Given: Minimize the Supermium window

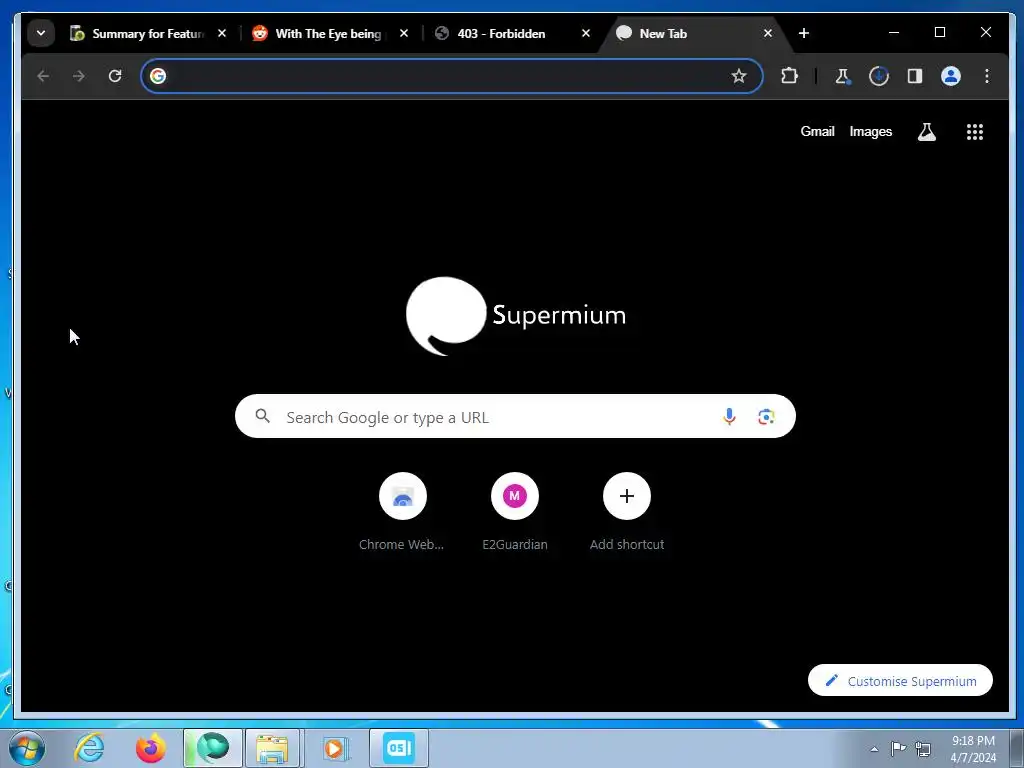Looking at the screenshot, I should coord(894,33).
